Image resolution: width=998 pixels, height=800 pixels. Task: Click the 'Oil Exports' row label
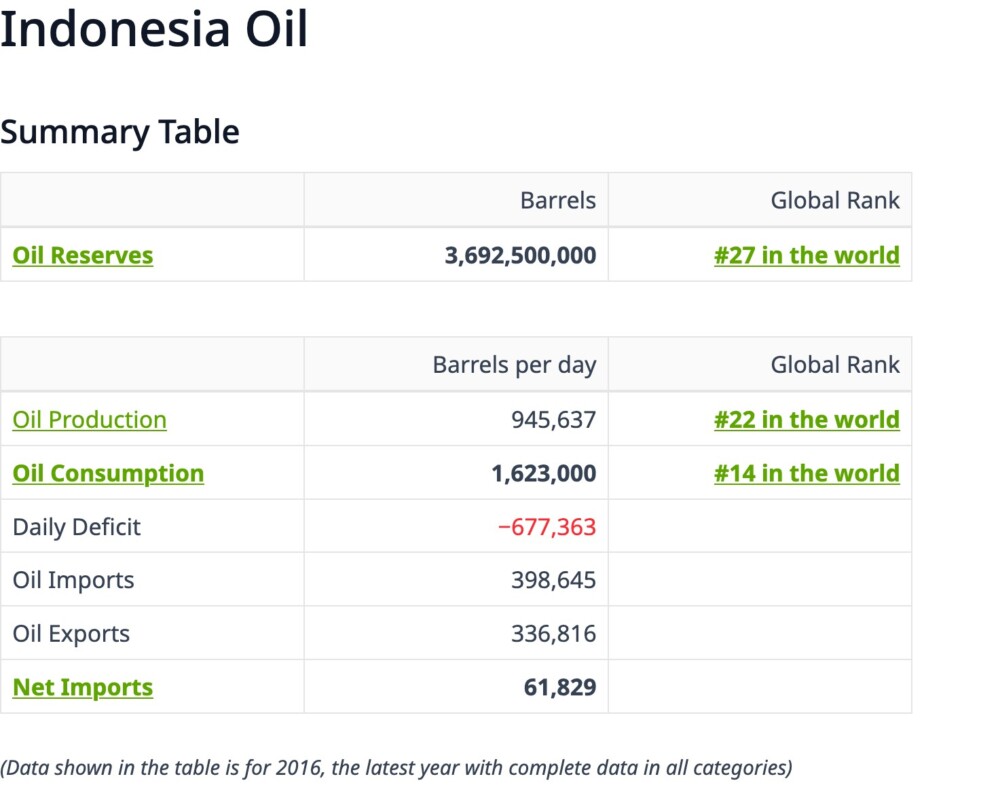click(71, 634)
